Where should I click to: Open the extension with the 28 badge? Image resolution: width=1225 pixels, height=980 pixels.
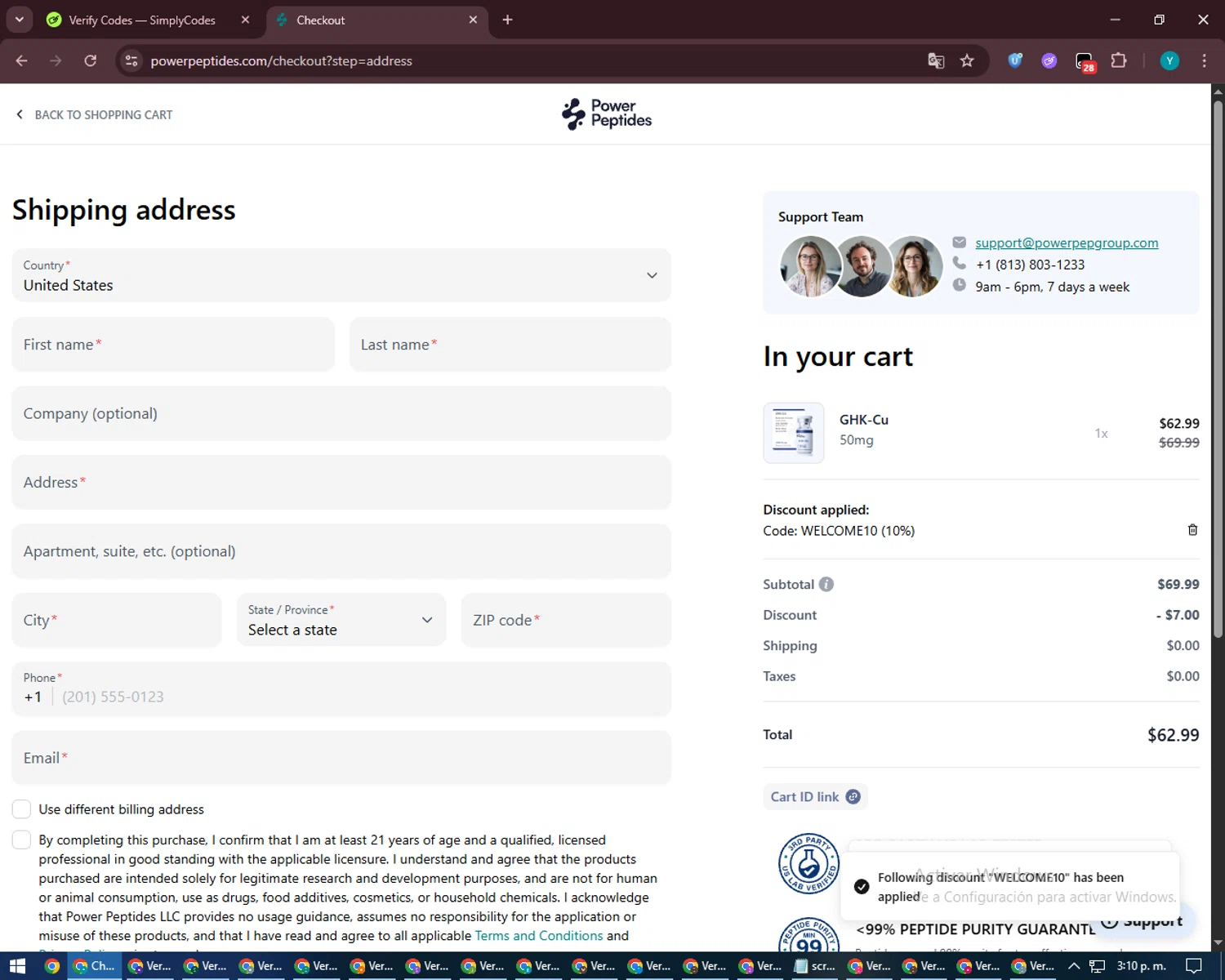click(1085, 61)
